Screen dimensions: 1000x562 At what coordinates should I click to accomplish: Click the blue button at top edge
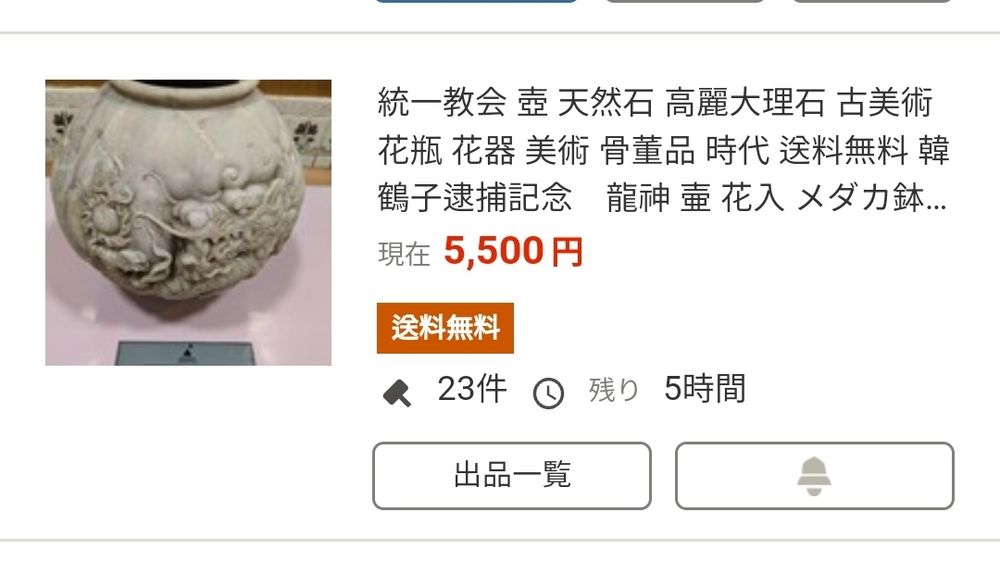pos(476,1)
